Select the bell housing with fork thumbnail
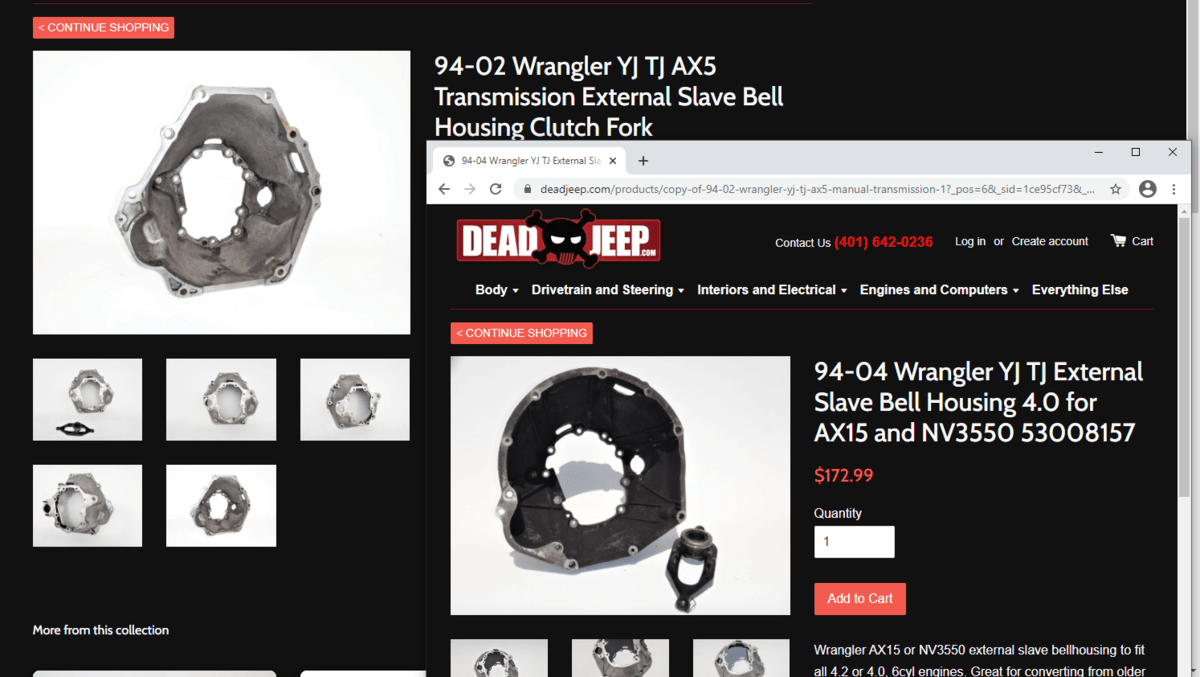Screen dimensions: 1200x677 coord(87,400)
